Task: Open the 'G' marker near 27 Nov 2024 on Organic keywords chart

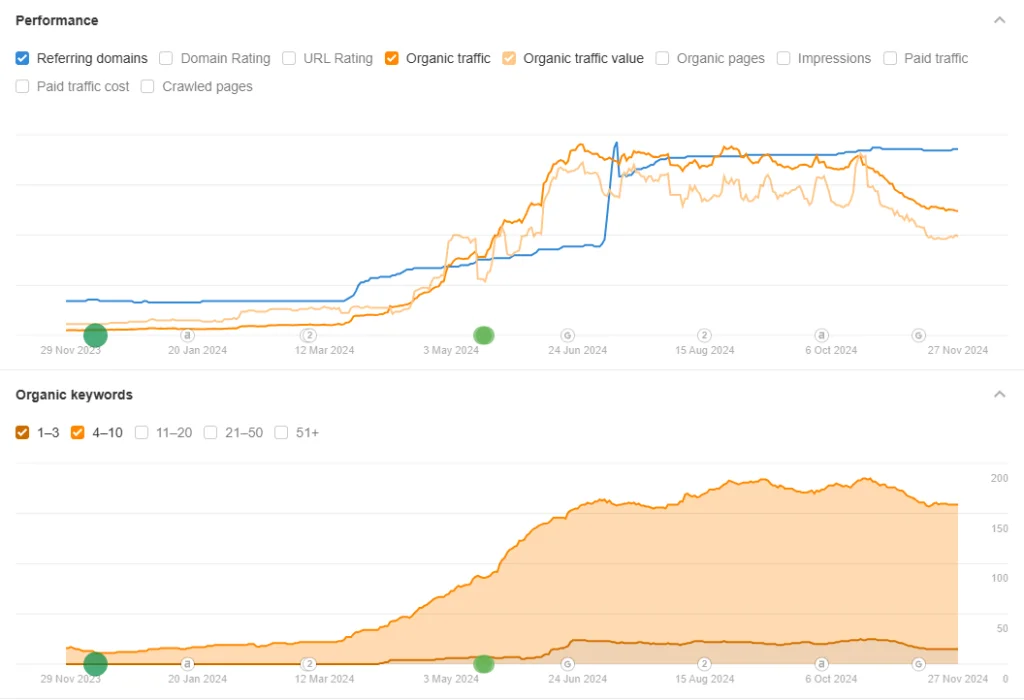Action: click(918, 664)
